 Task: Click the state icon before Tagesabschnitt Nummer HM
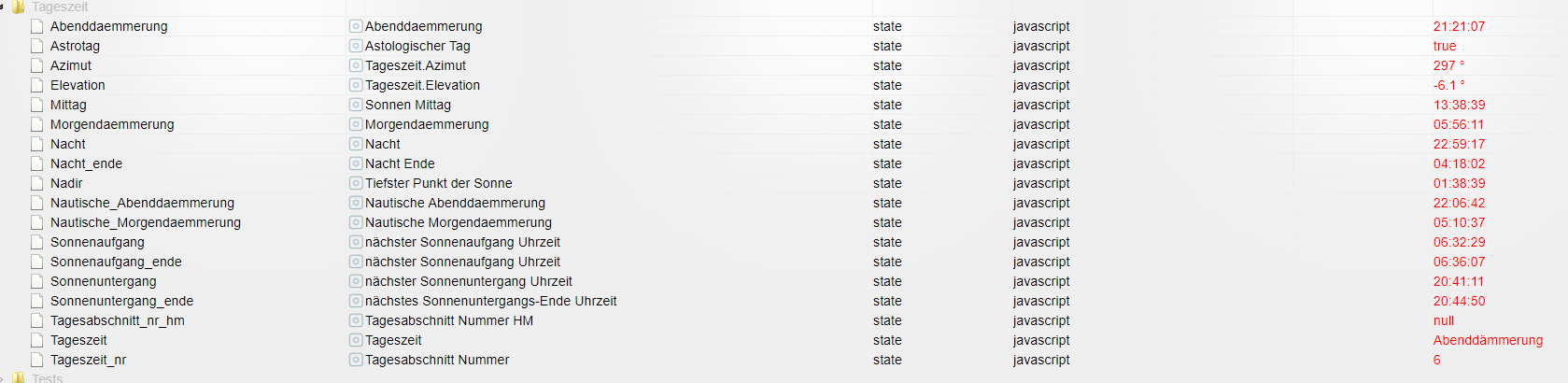(x=356, y=320)
